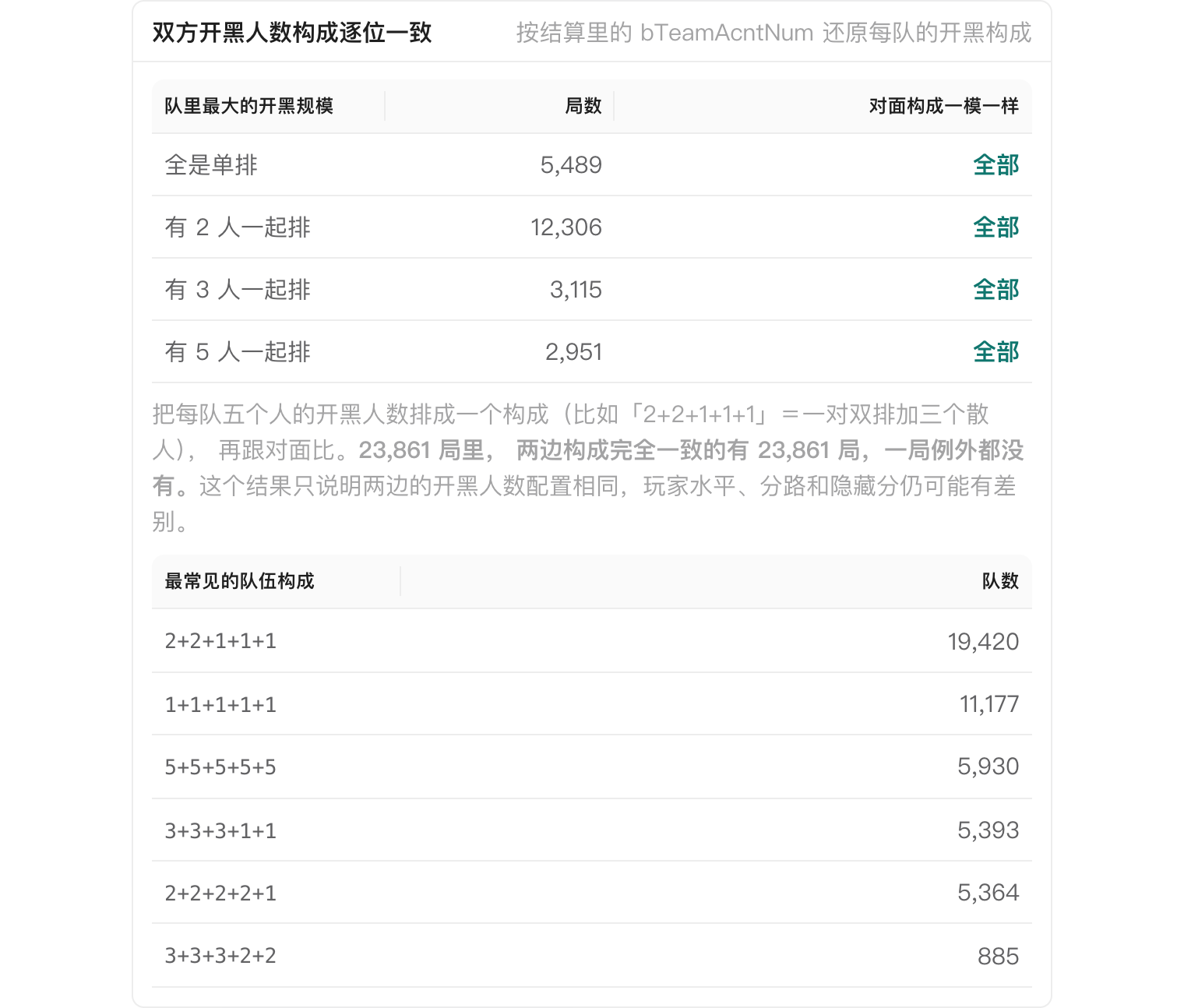Select the row label 有 3 人一起排

click(238, 290)
